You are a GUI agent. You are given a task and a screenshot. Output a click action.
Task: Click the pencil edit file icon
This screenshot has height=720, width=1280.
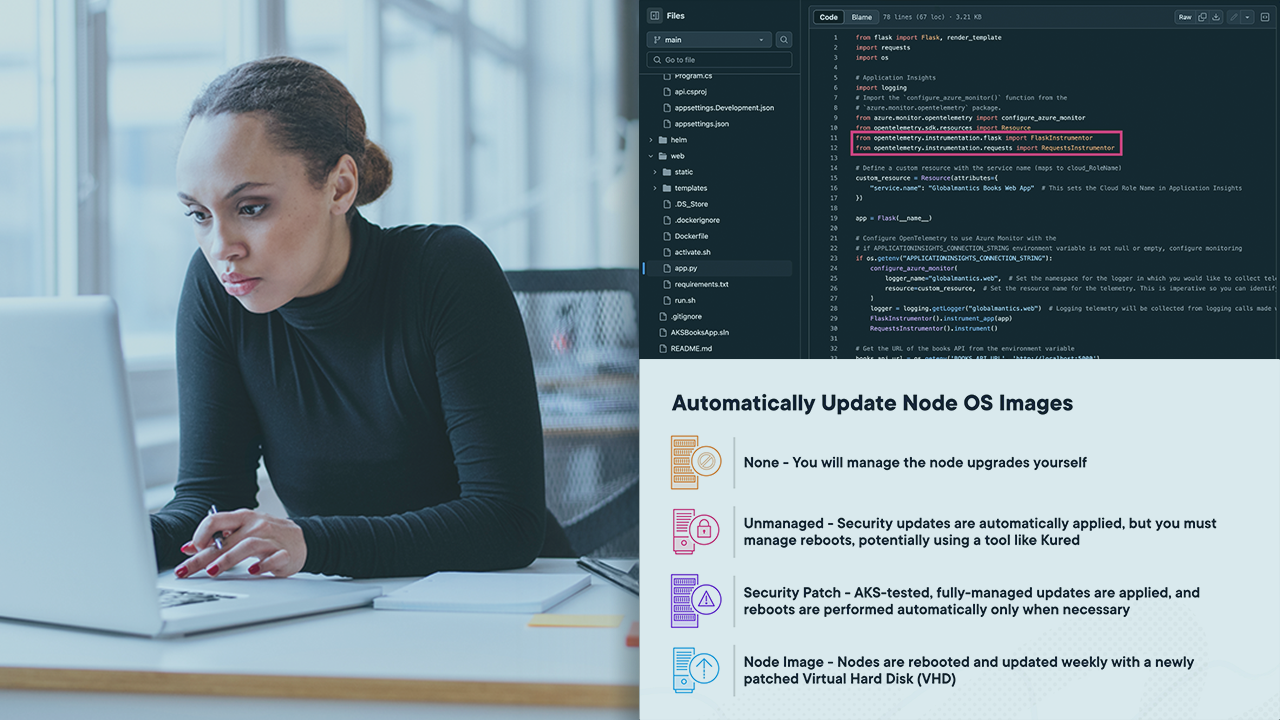pyautogui.click(x=1234, y=17)
